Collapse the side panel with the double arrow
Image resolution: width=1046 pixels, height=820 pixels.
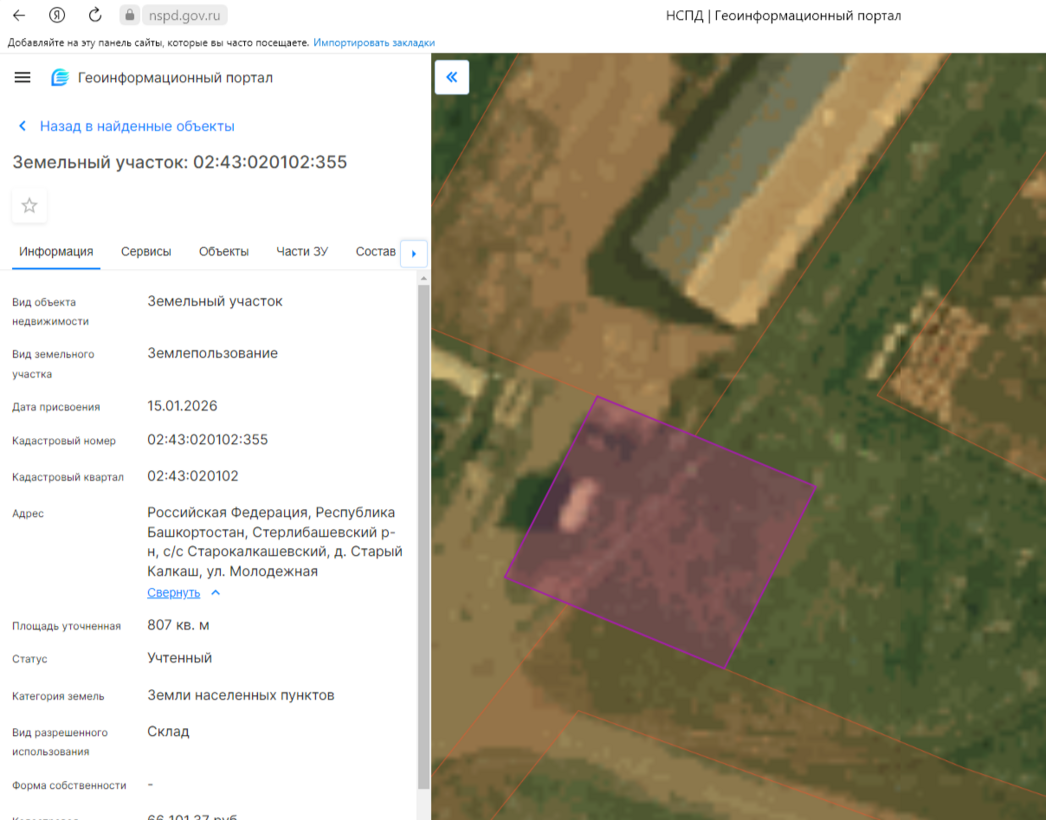[452, 77]
